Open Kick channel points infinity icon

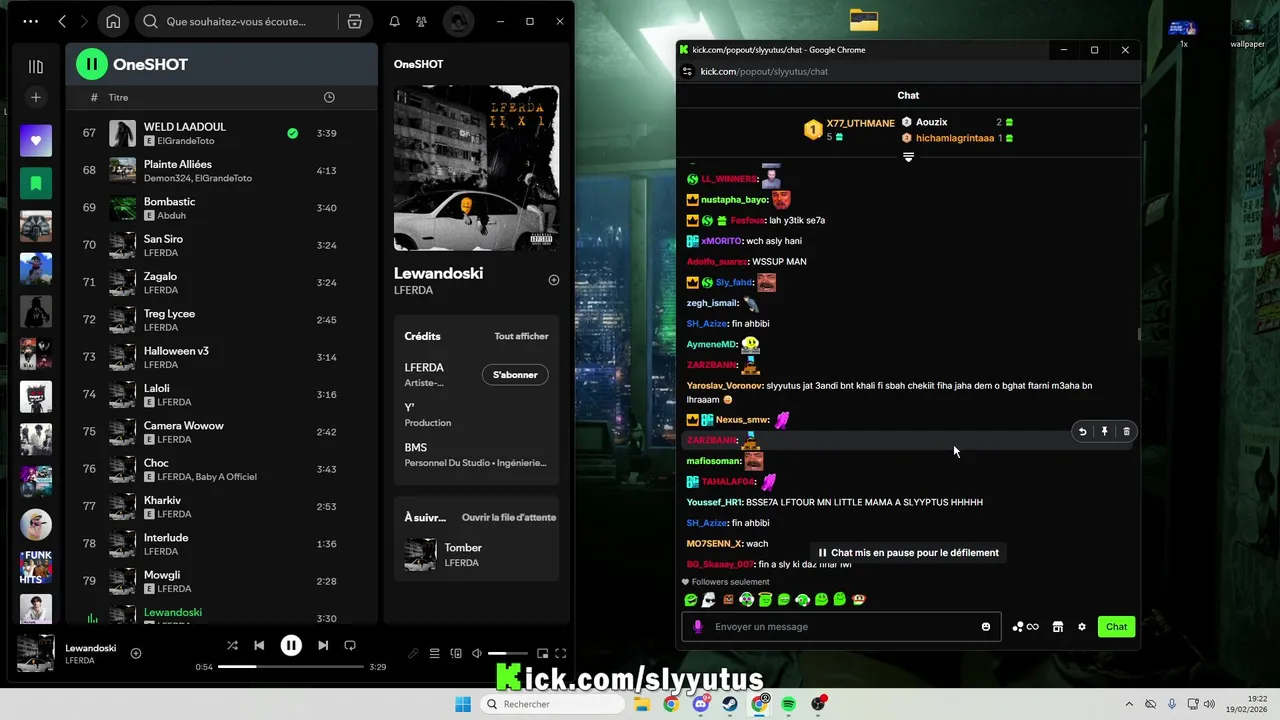(1025, 627)
